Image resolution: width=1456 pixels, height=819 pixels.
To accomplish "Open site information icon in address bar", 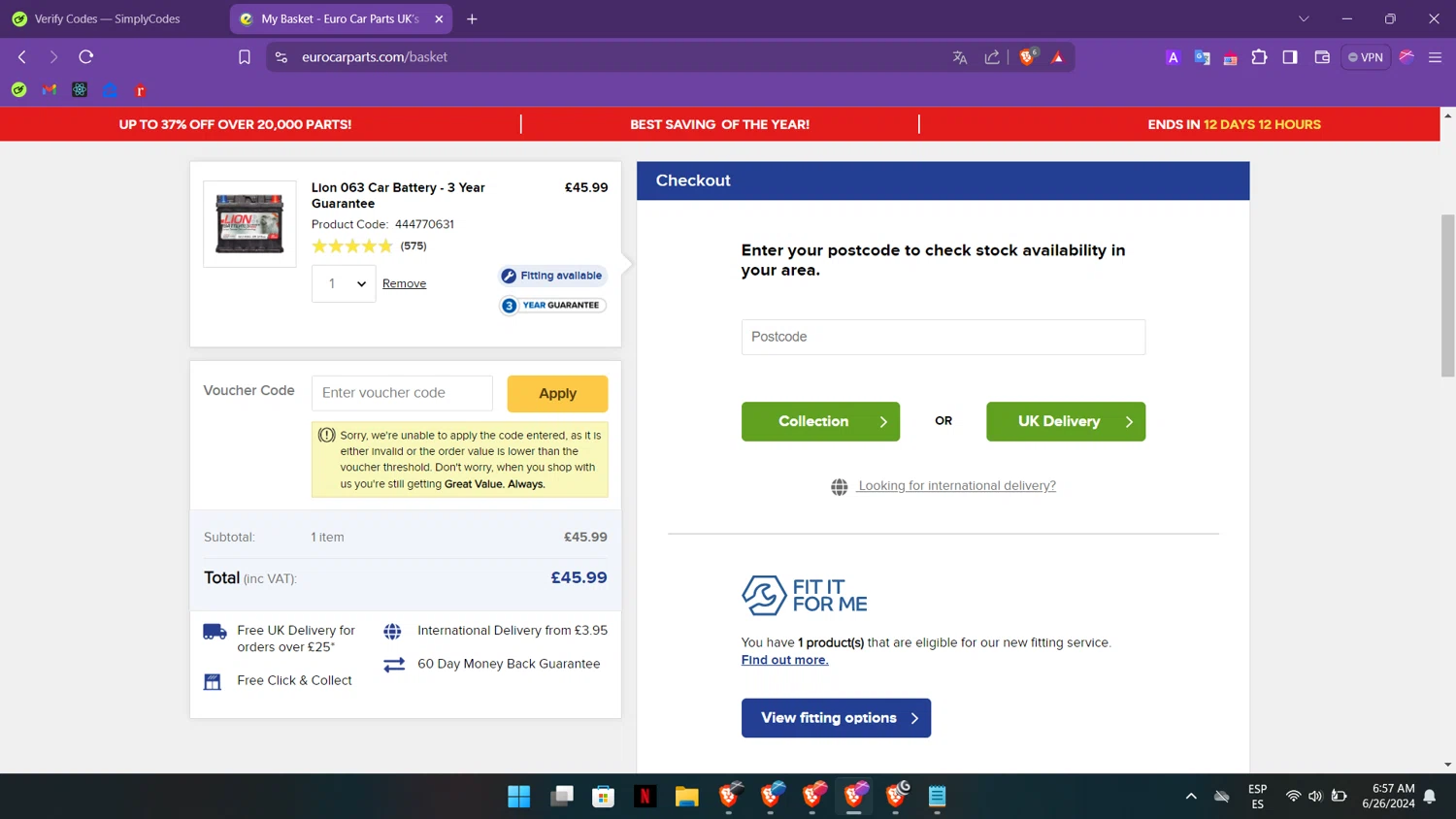I will (x=281, y=57).
